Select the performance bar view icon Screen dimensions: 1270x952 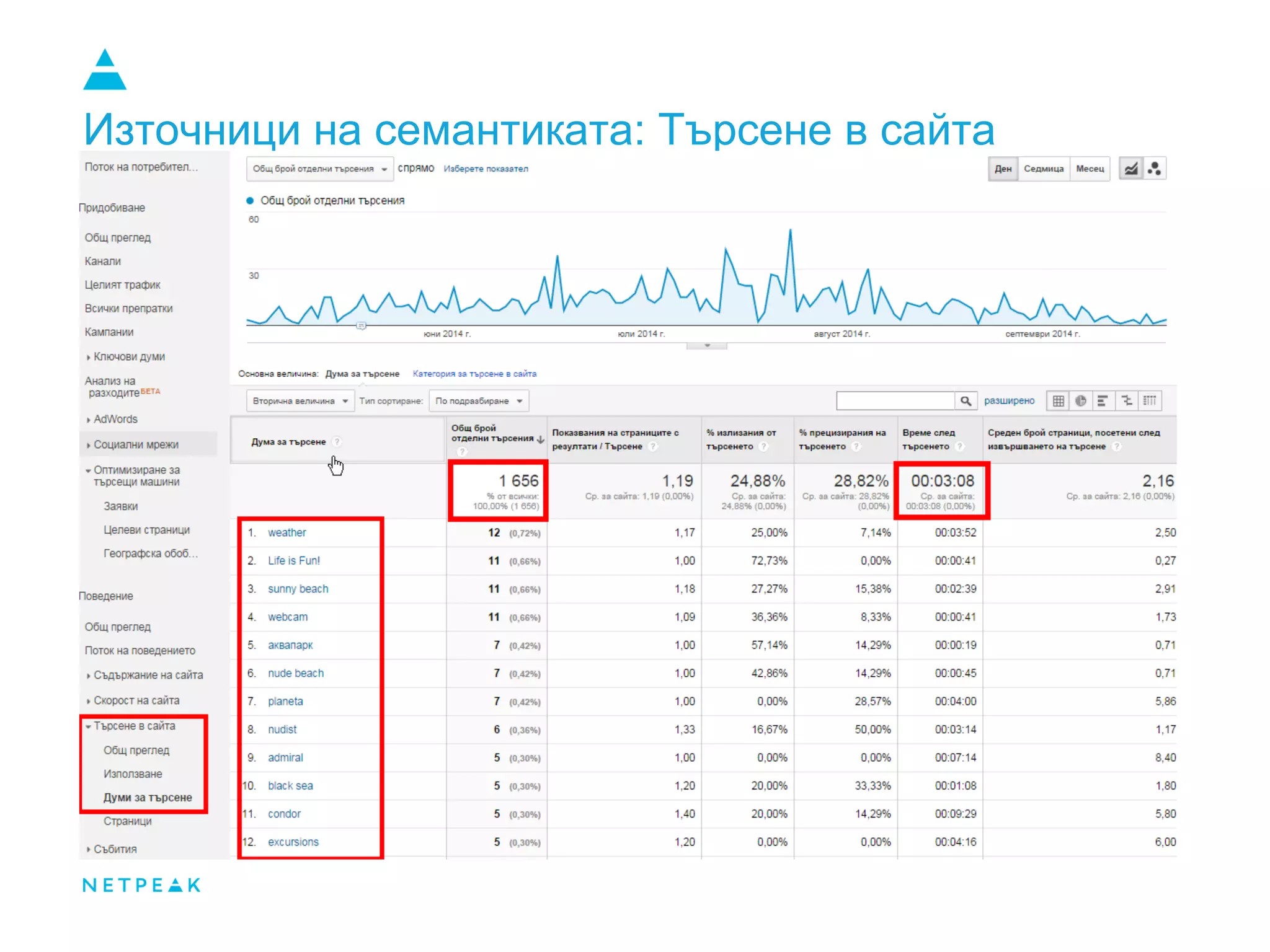click(x=1103, y=401)
